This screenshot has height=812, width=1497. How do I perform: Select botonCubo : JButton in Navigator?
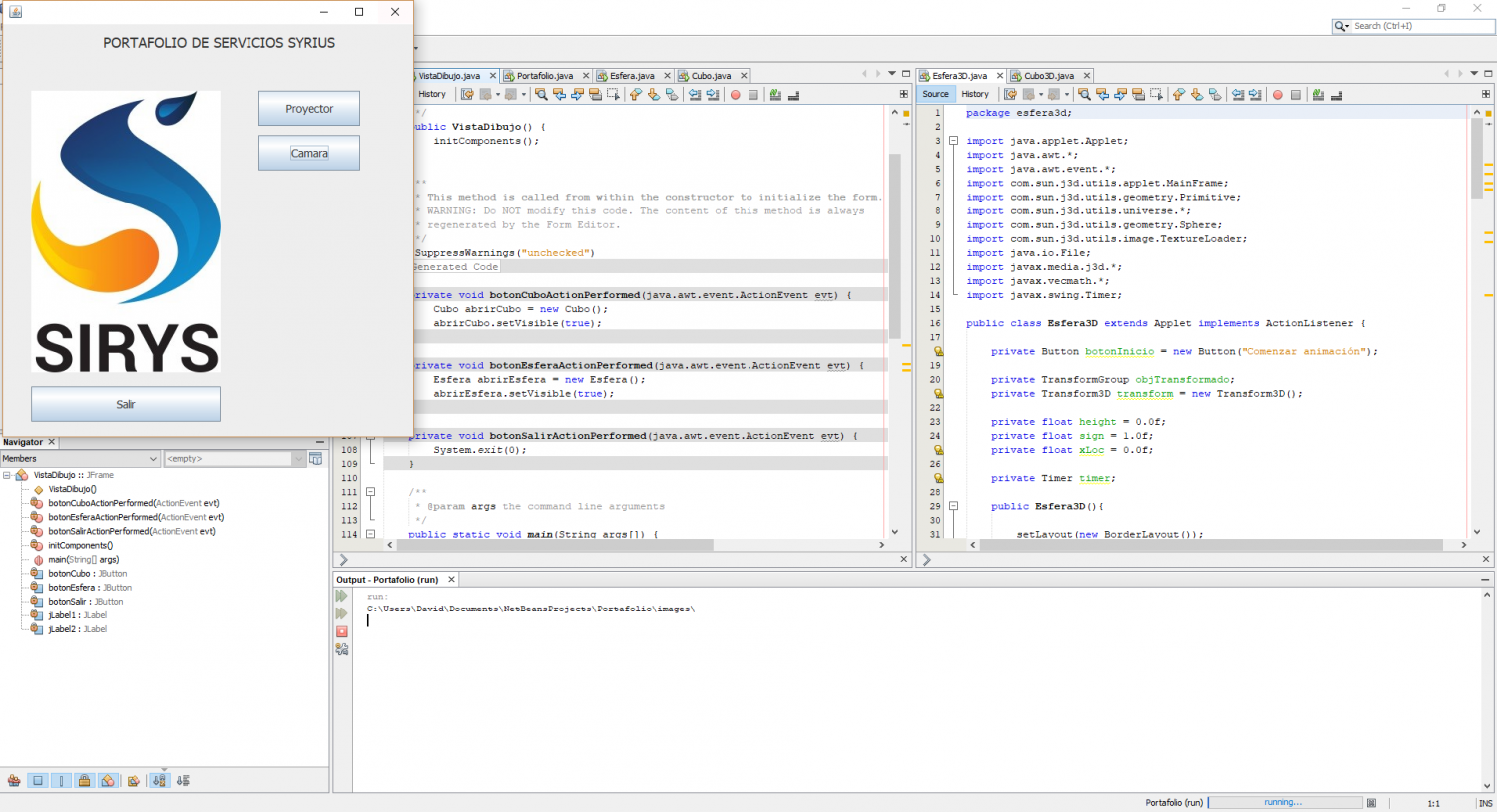click(87, 574)
